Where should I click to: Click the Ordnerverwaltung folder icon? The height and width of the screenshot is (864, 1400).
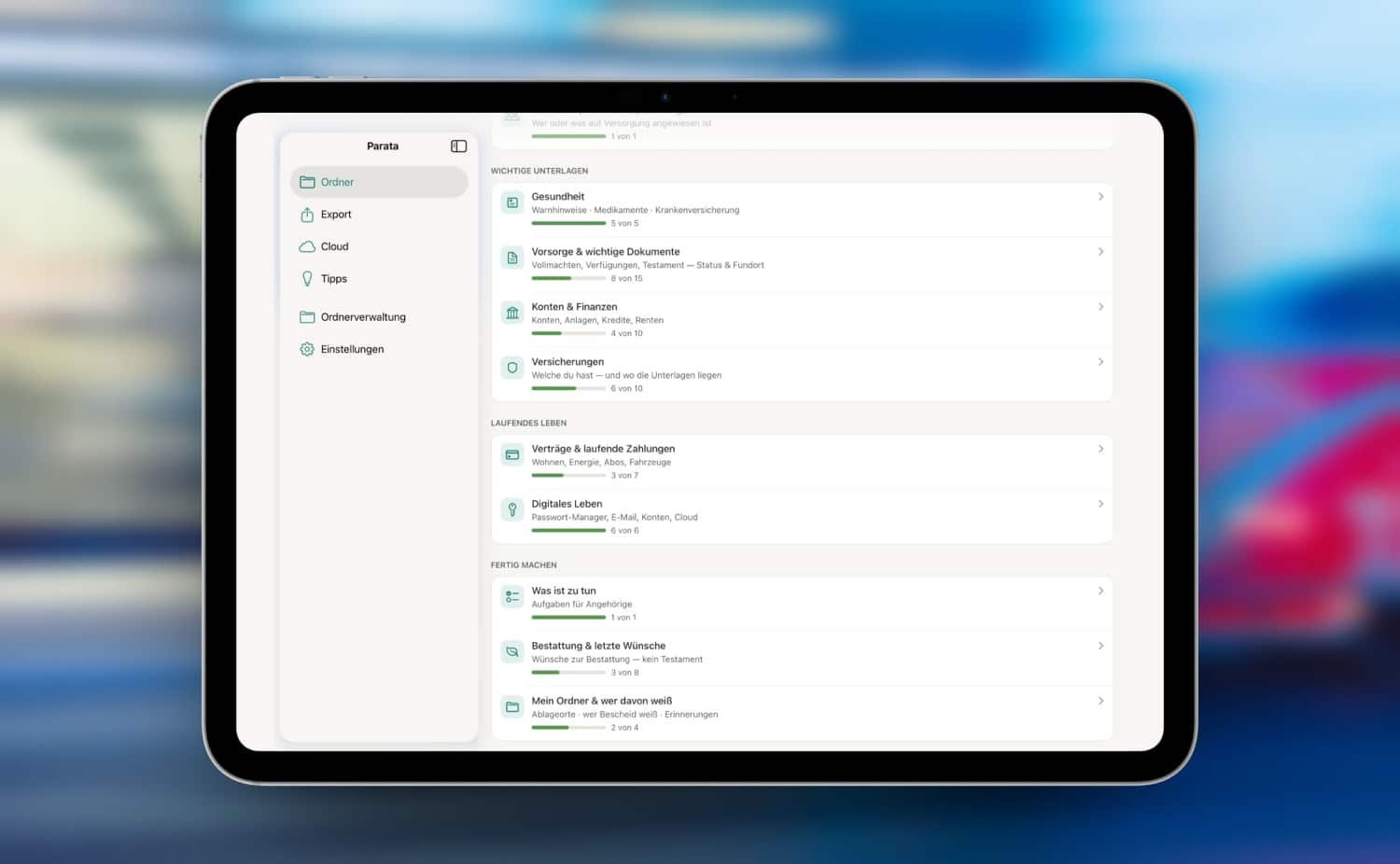[x=307, y=317]
